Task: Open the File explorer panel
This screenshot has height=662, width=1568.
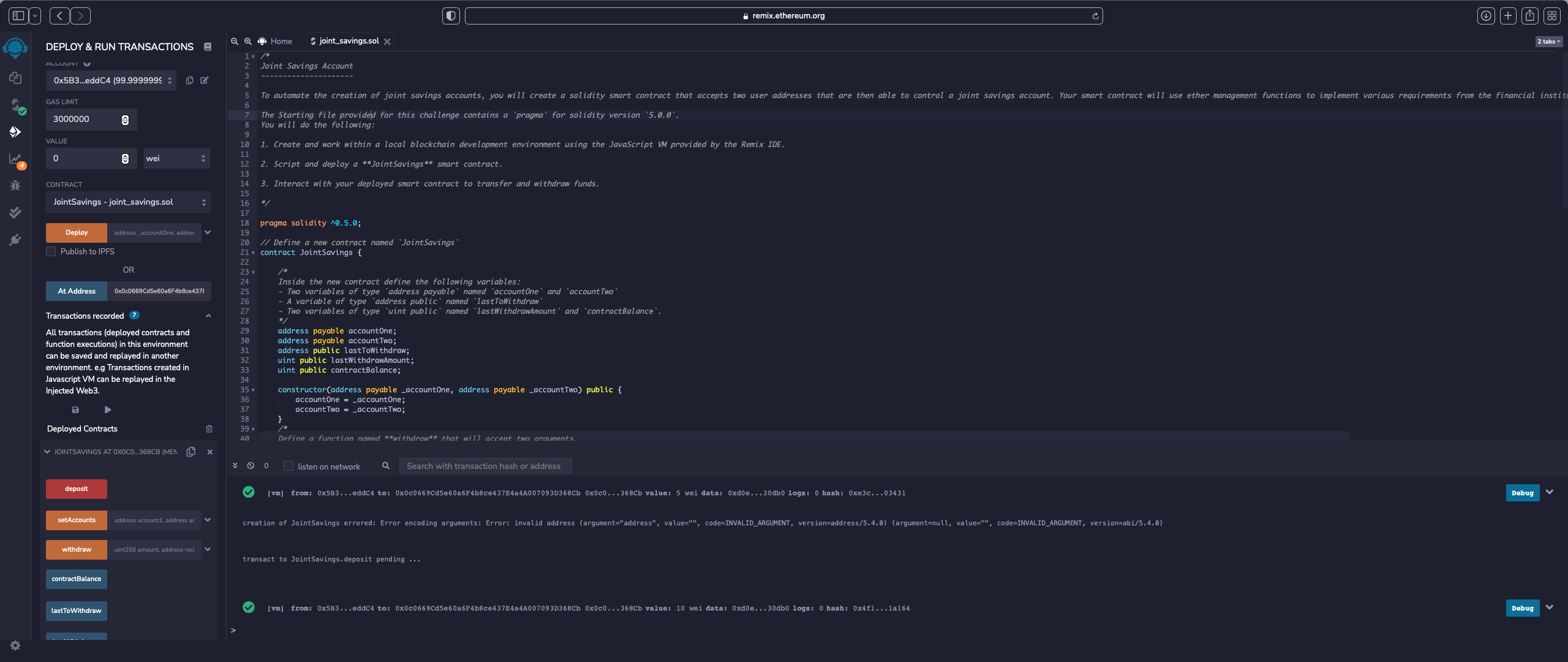Action: (15, 78)
